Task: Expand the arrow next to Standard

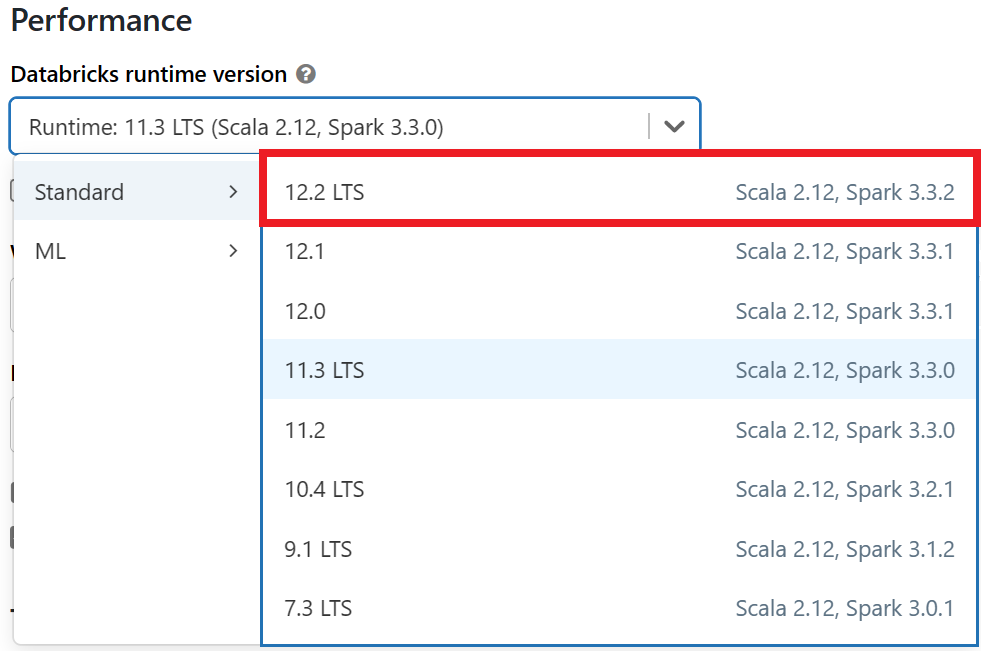Action: (233, 192)
